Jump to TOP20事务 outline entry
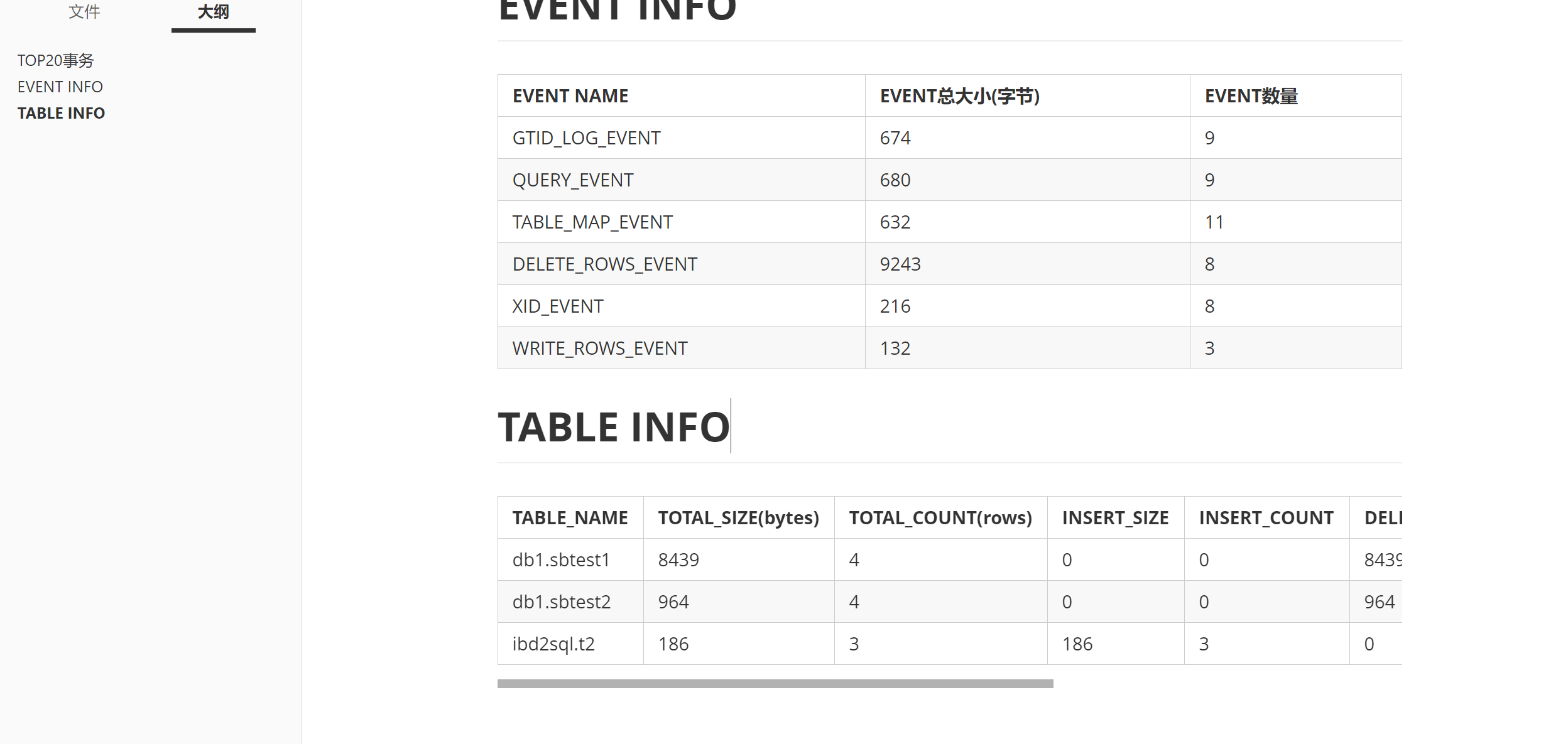This screenshot has height=744, width=1568. point(55,60)
